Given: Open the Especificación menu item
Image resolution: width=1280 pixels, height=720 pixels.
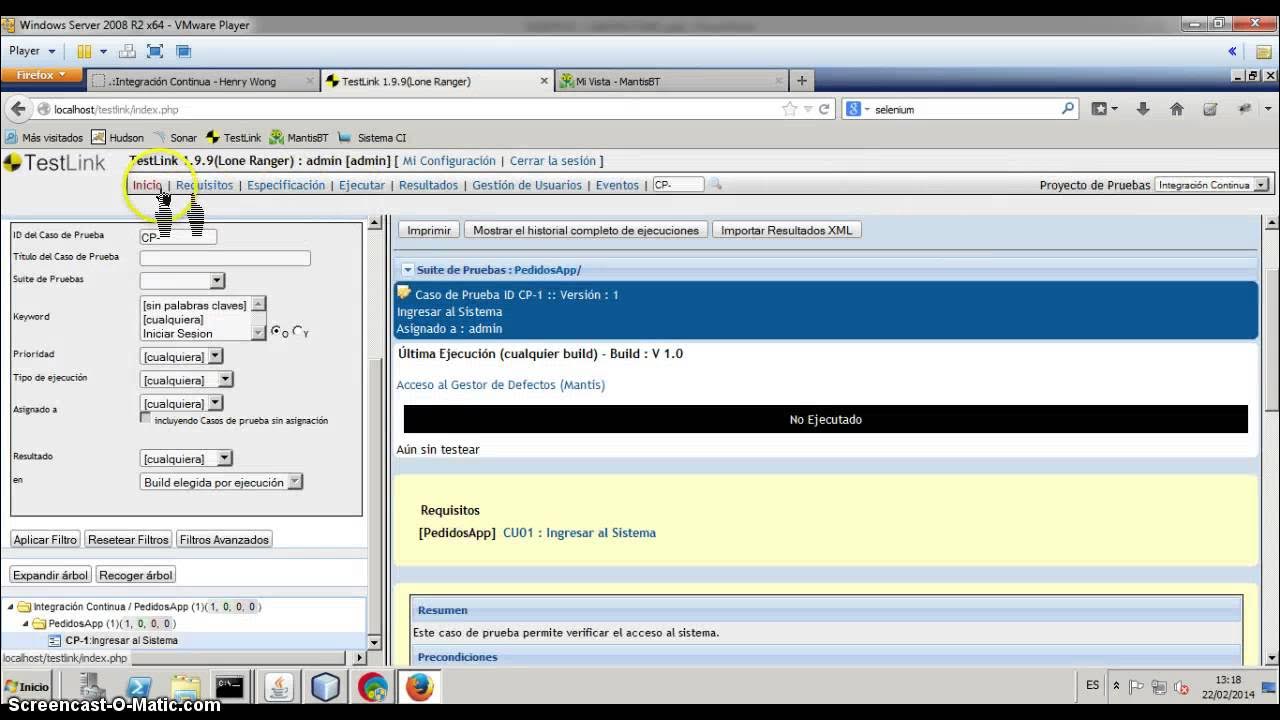Looking at the screenshot, I should 286,185.
